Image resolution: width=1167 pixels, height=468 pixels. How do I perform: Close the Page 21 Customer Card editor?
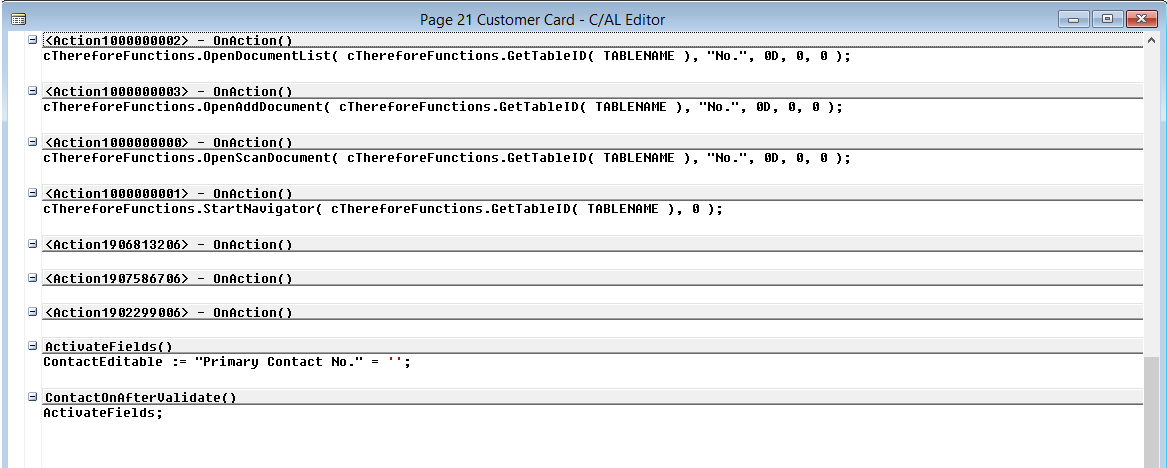point(1140,19)
